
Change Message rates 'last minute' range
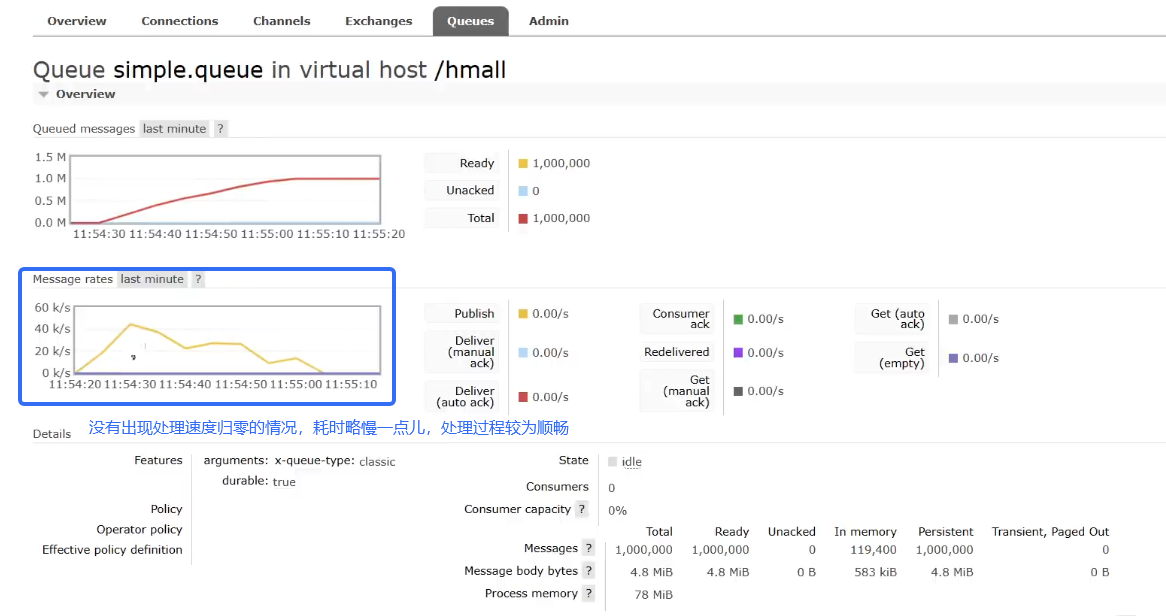point(152,279)
